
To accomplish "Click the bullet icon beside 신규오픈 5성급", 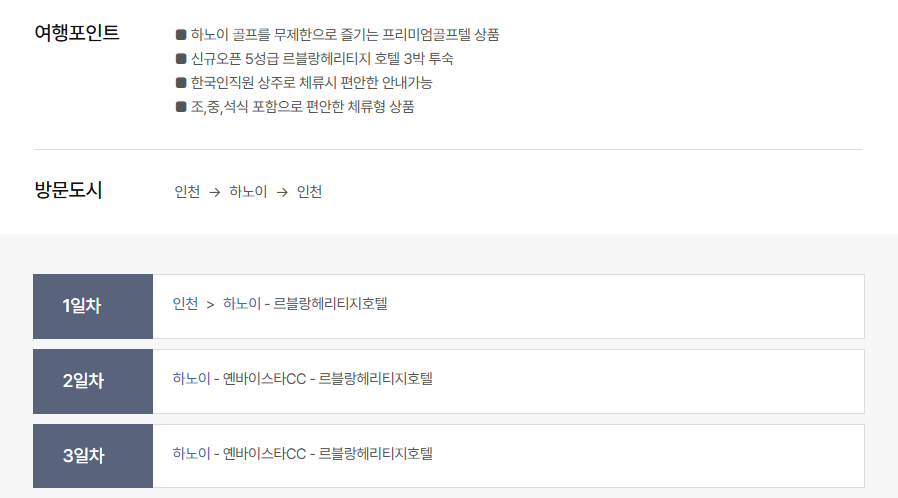I will [181, 59].
